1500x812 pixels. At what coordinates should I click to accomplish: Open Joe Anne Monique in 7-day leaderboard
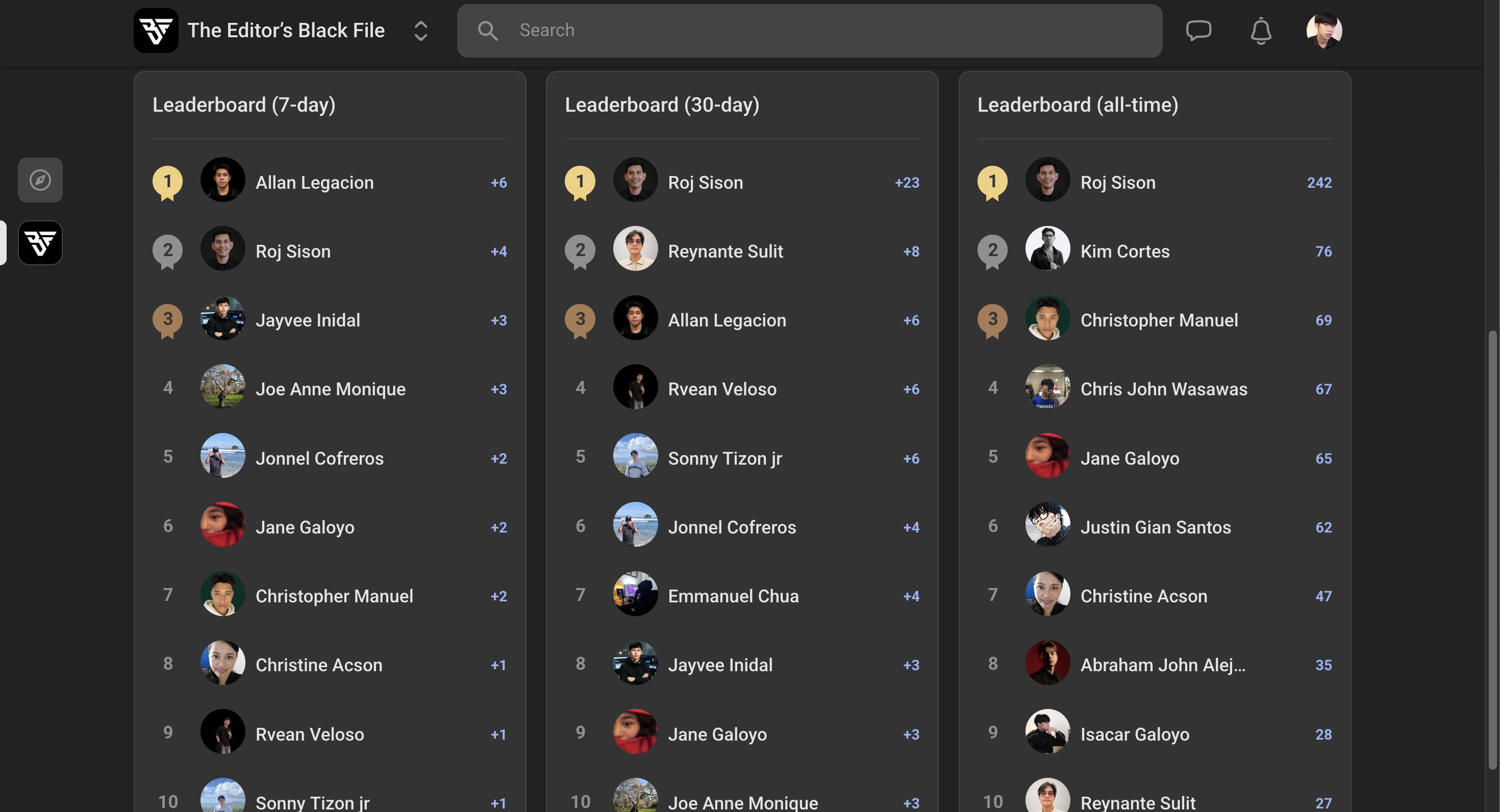(x=330, y=389)
